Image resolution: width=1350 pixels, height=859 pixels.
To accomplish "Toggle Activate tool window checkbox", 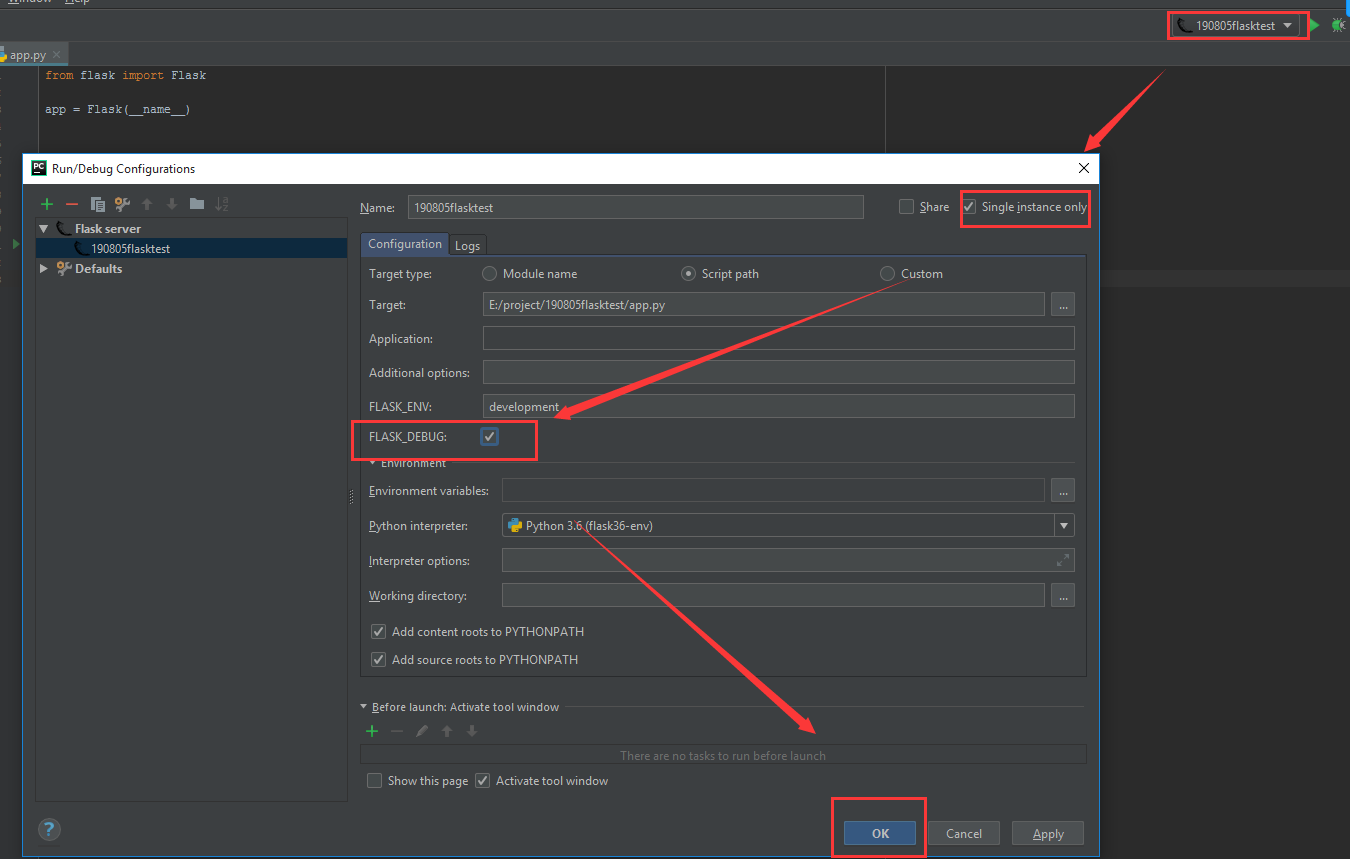I will click(483, 781).
